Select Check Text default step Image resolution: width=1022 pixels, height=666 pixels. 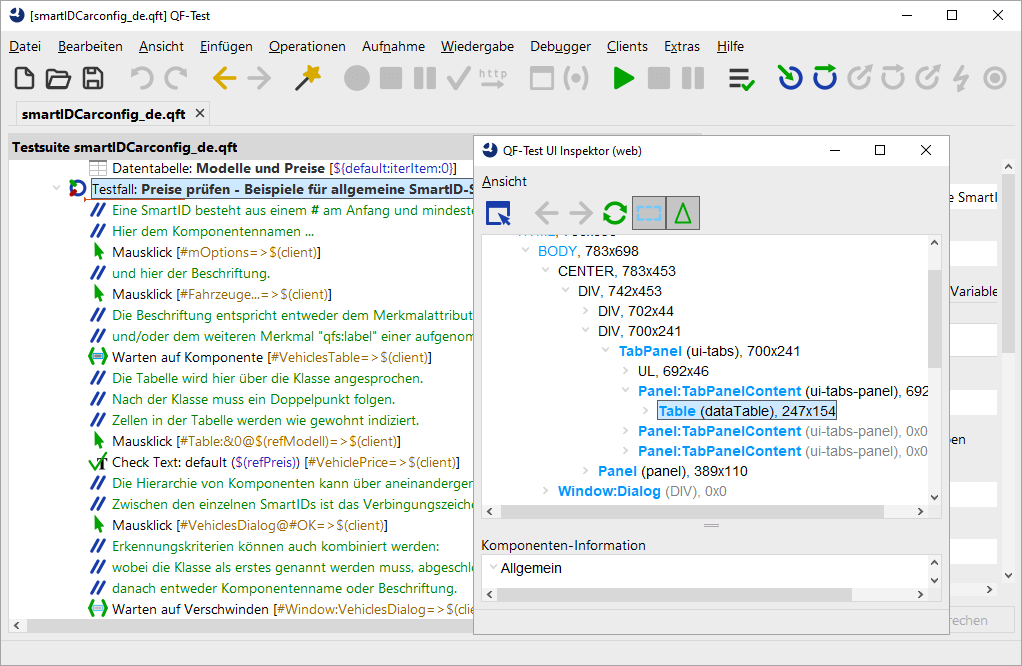(285, 462)
